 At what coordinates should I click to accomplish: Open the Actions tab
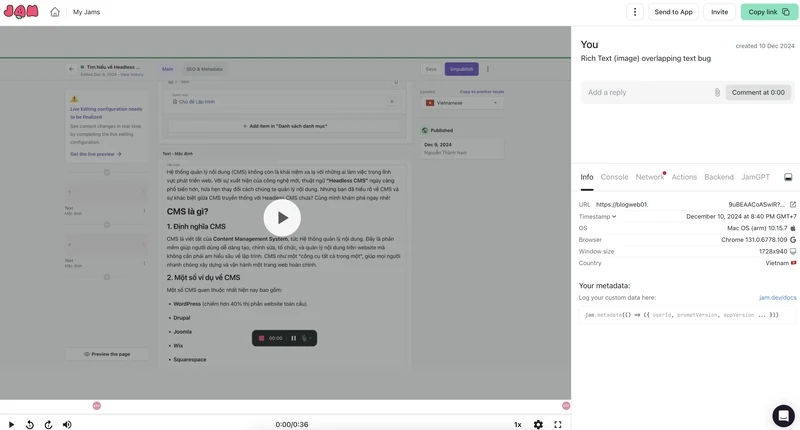684,177
